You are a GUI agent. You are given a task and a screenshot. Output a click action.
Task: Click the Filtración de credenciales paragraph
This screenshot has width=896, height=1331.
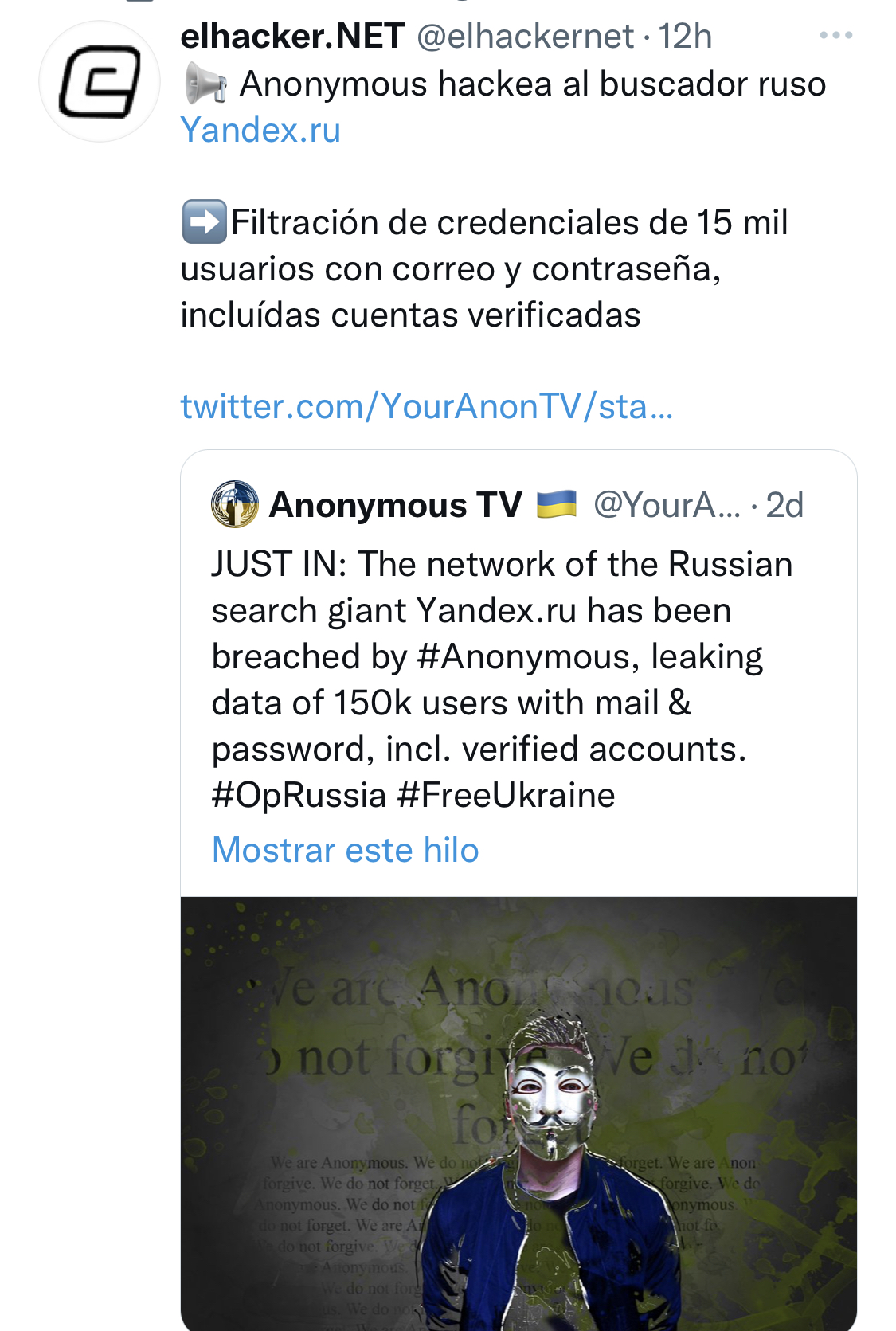483,268
